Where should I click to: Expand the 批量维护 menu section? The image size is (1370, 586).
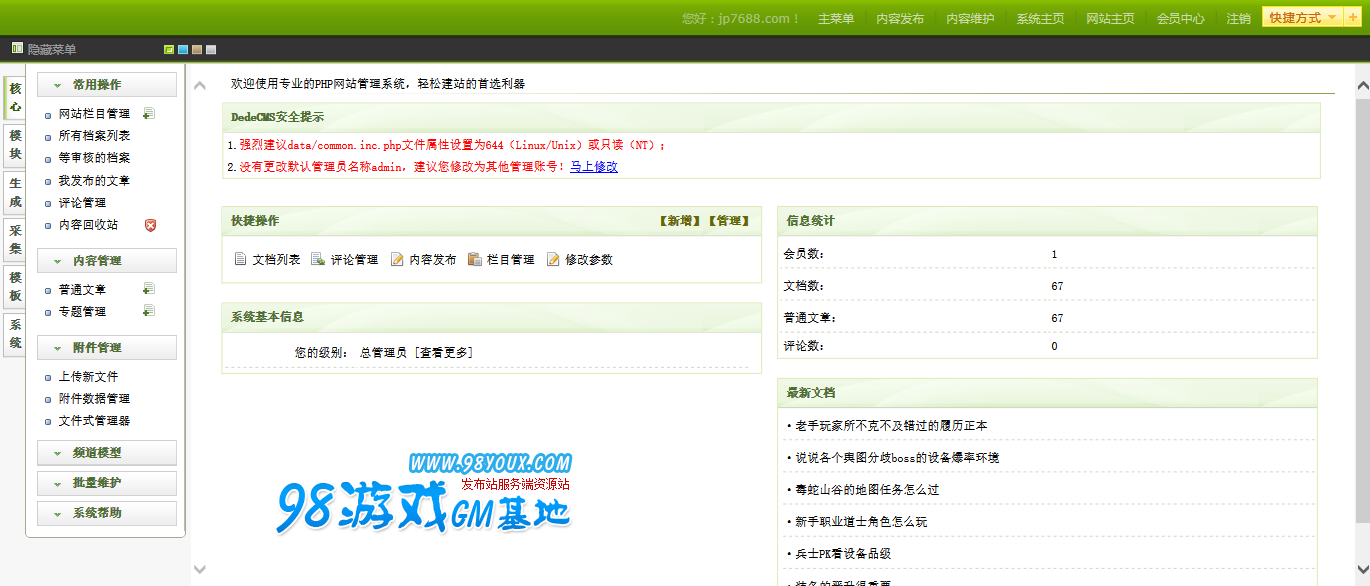[x=107, y=482]
